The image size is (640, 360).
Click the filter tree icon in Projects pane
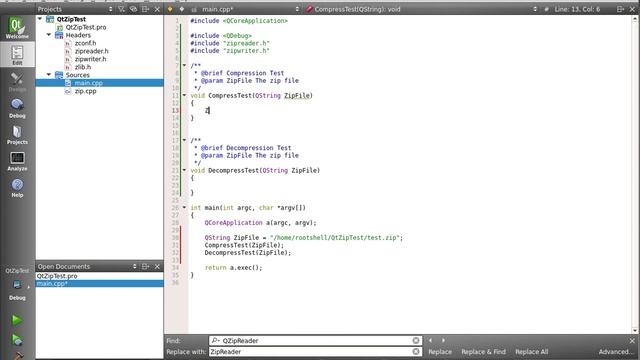[x=122, y=9]
